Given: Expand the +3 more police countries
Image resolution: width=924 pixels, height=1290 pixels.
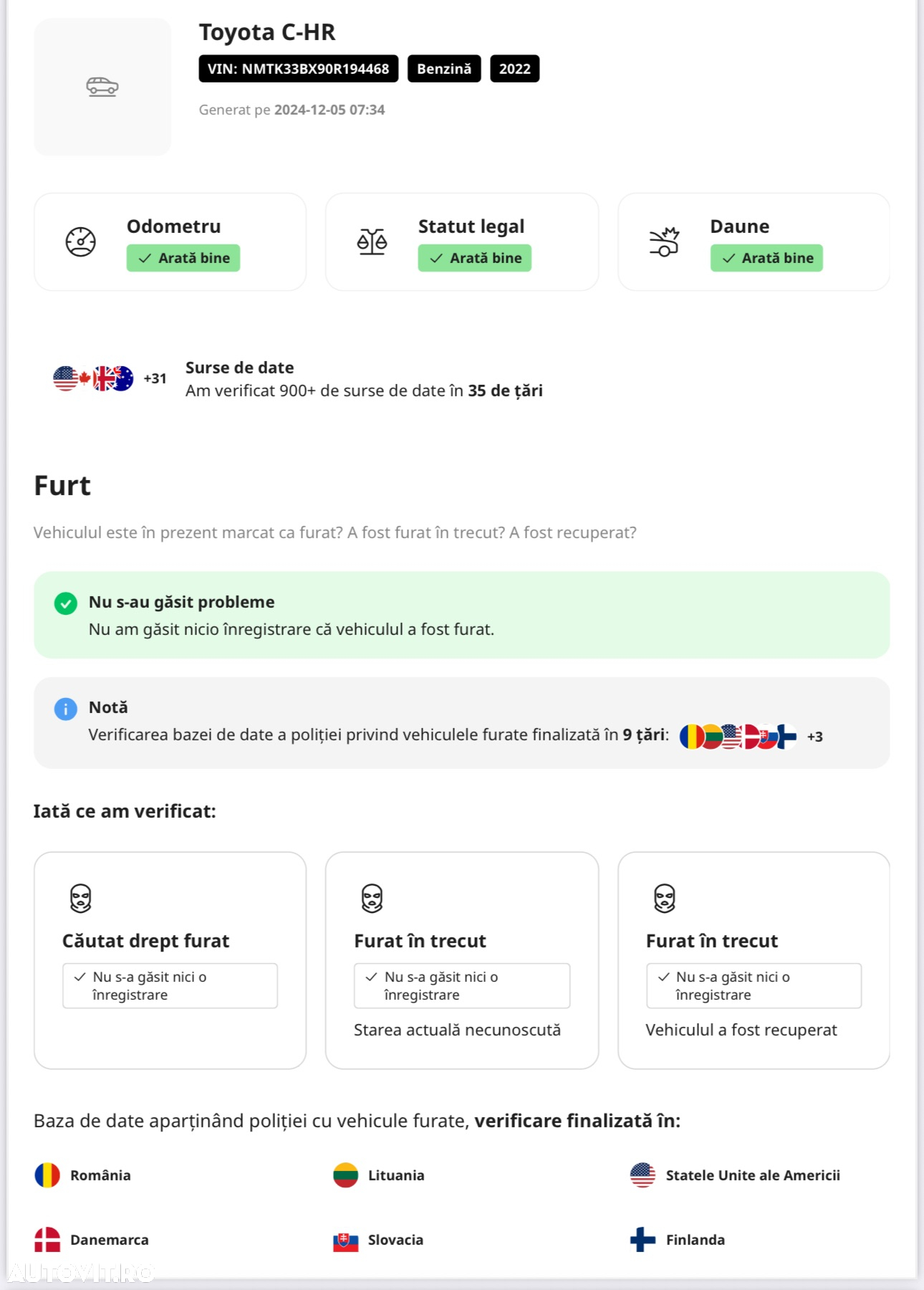Looking at the screenshot, I should click(x=815, y=737).
